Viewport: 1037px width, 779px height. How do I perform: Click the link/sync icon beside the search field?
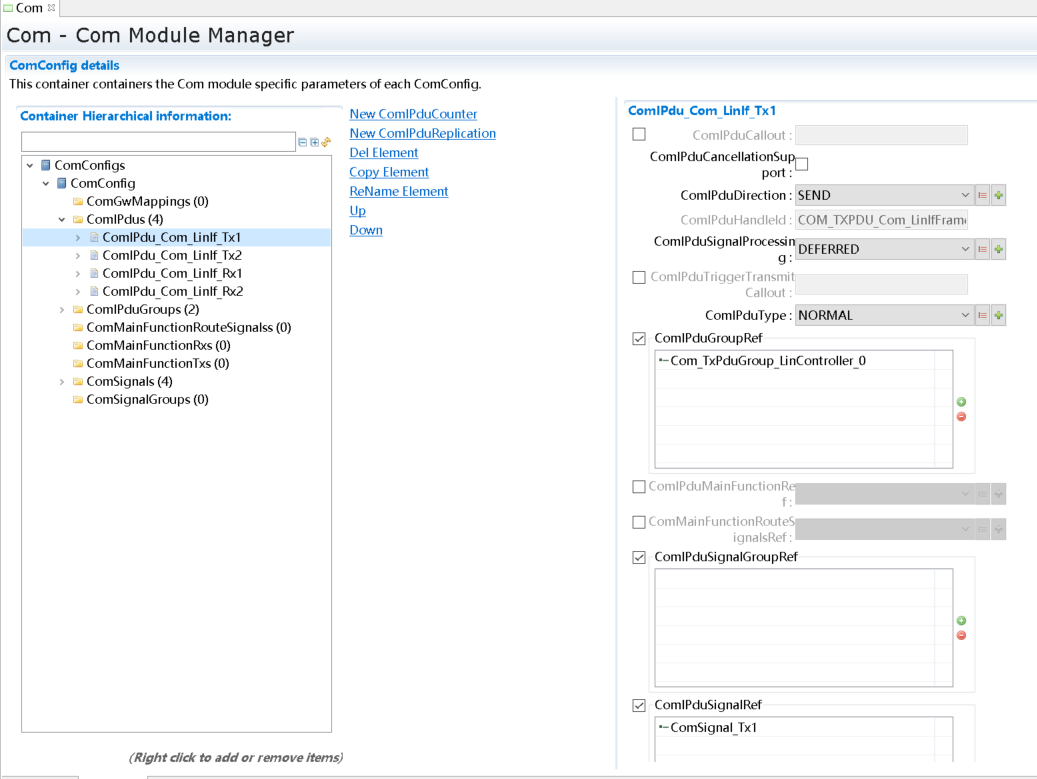[326, 143]
